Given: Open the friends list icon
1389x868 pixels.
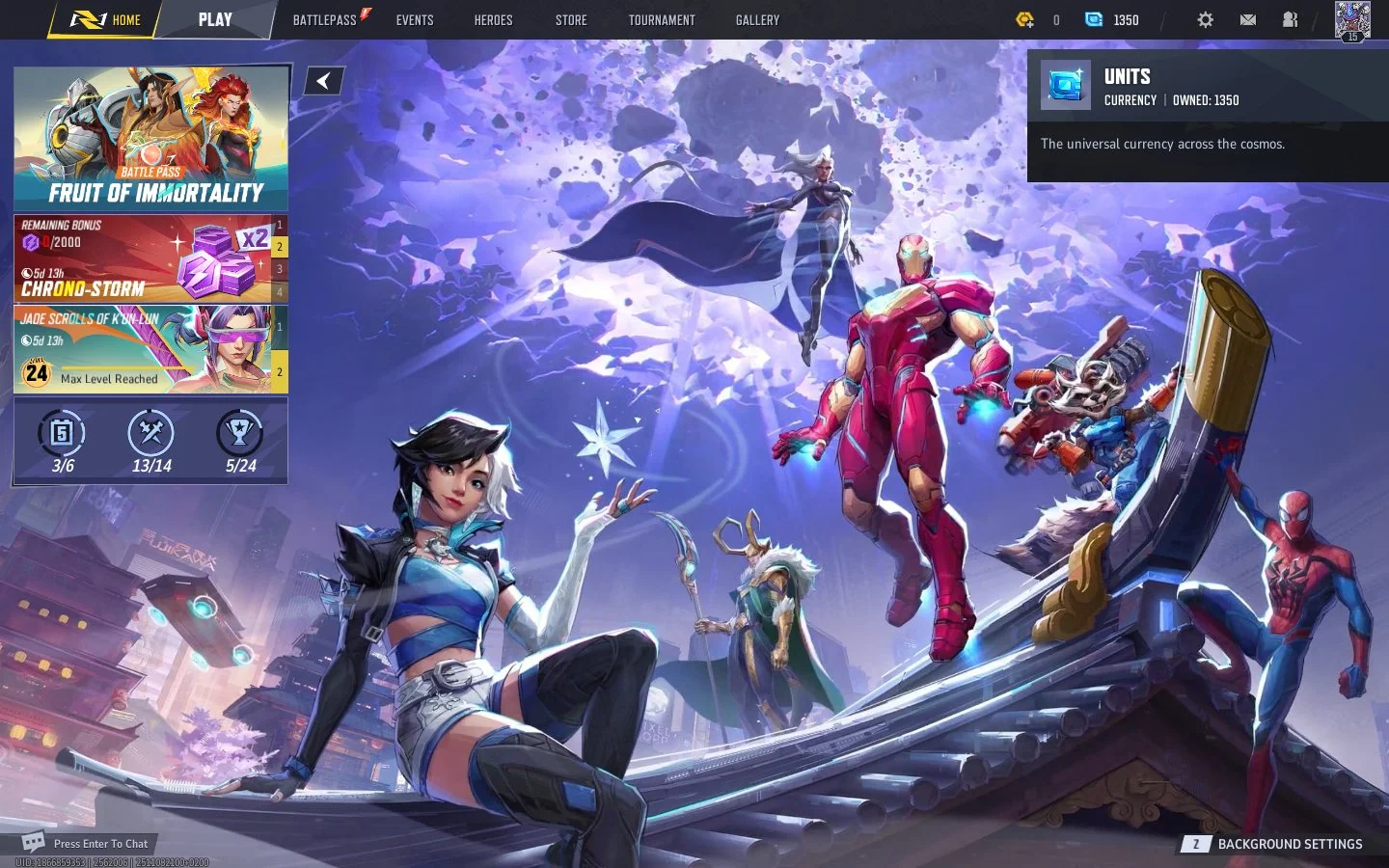Looking at the screenshot, I should (1290, 19).
